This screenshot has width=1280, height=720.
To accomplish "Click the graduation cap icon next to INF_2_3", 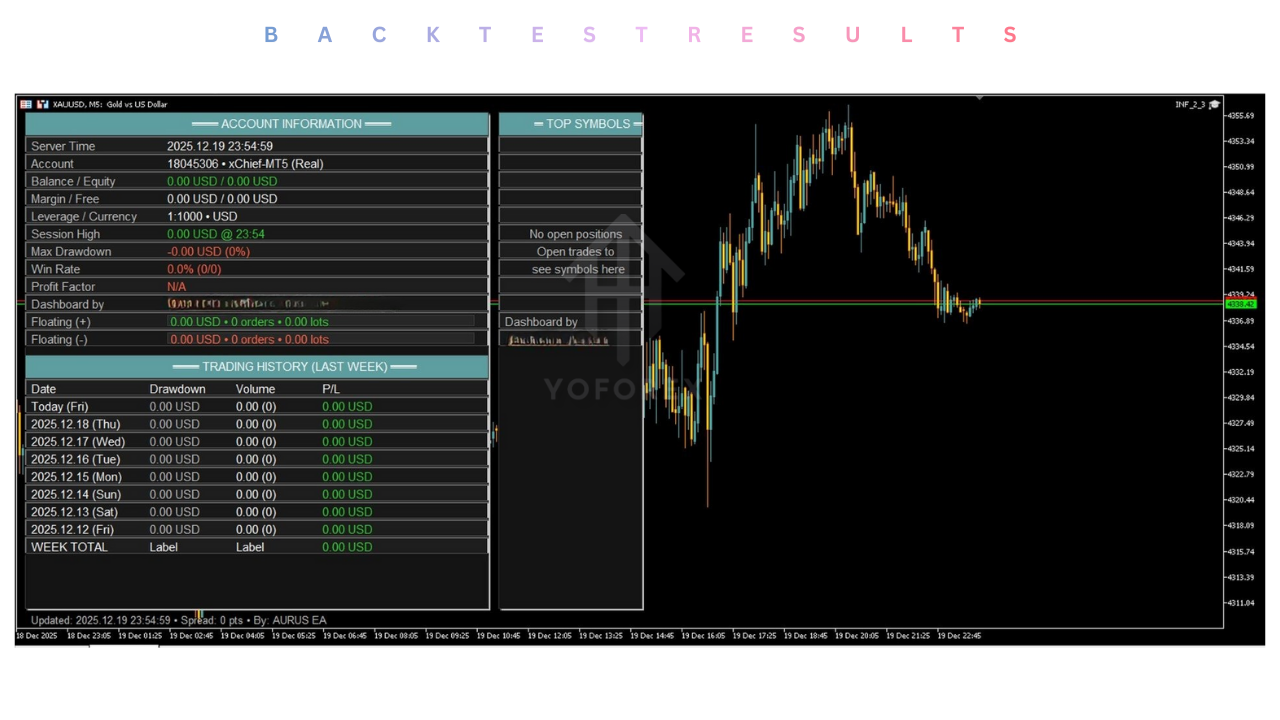I will (1214, 104).
